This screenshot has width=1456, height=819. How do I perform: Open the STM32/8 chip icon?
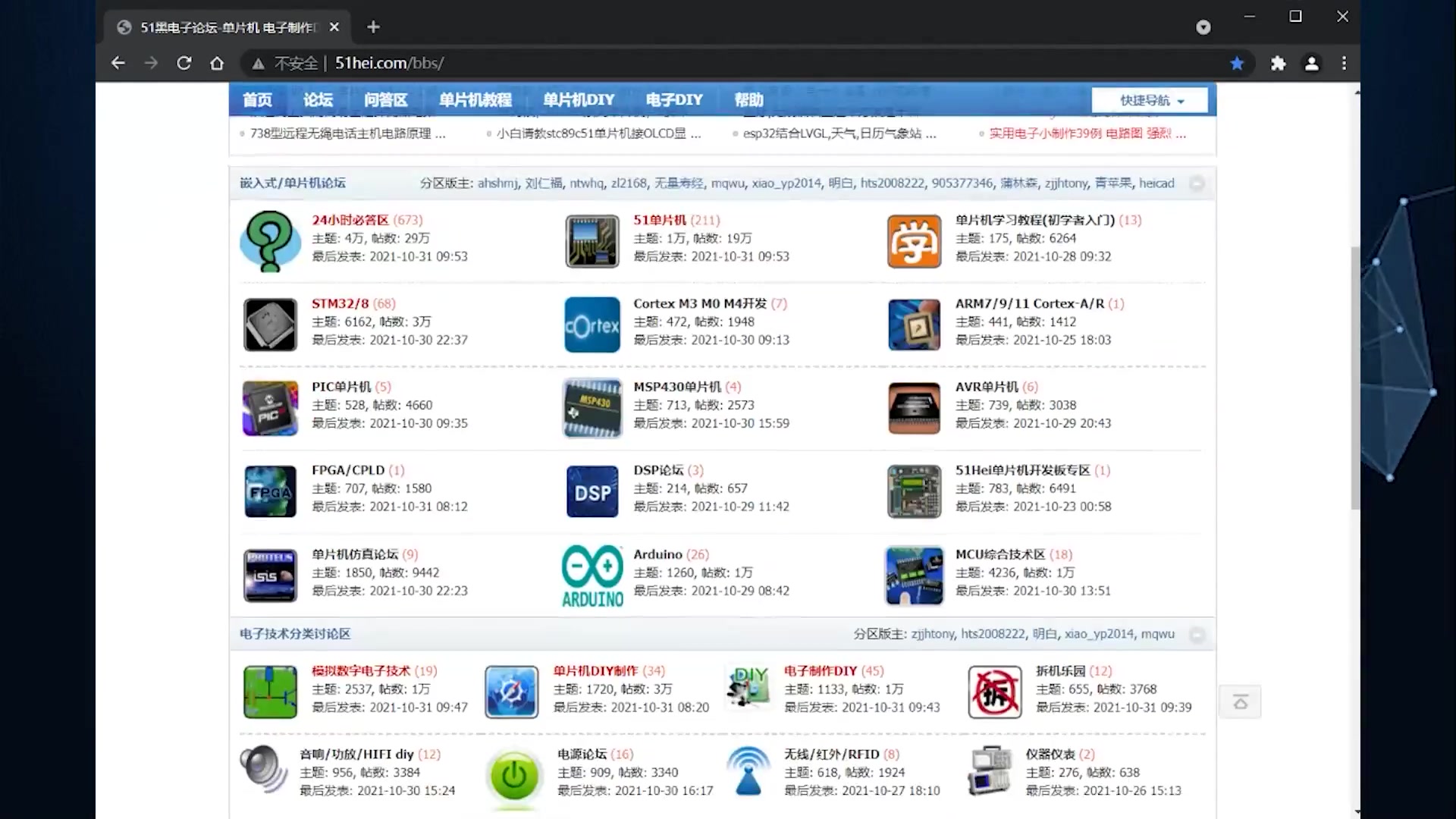pyautogui.click(x=270, y=325)
